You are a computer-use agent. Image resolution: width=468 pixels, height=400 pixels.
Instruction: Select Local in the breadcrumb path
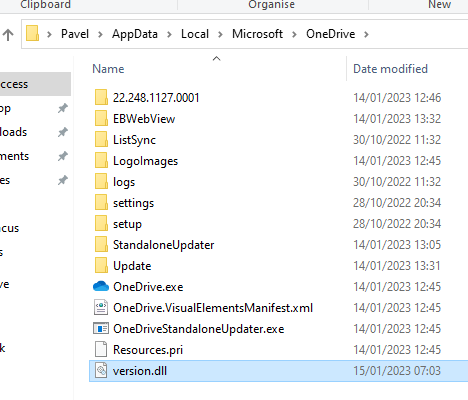click(x=195, y=34)
